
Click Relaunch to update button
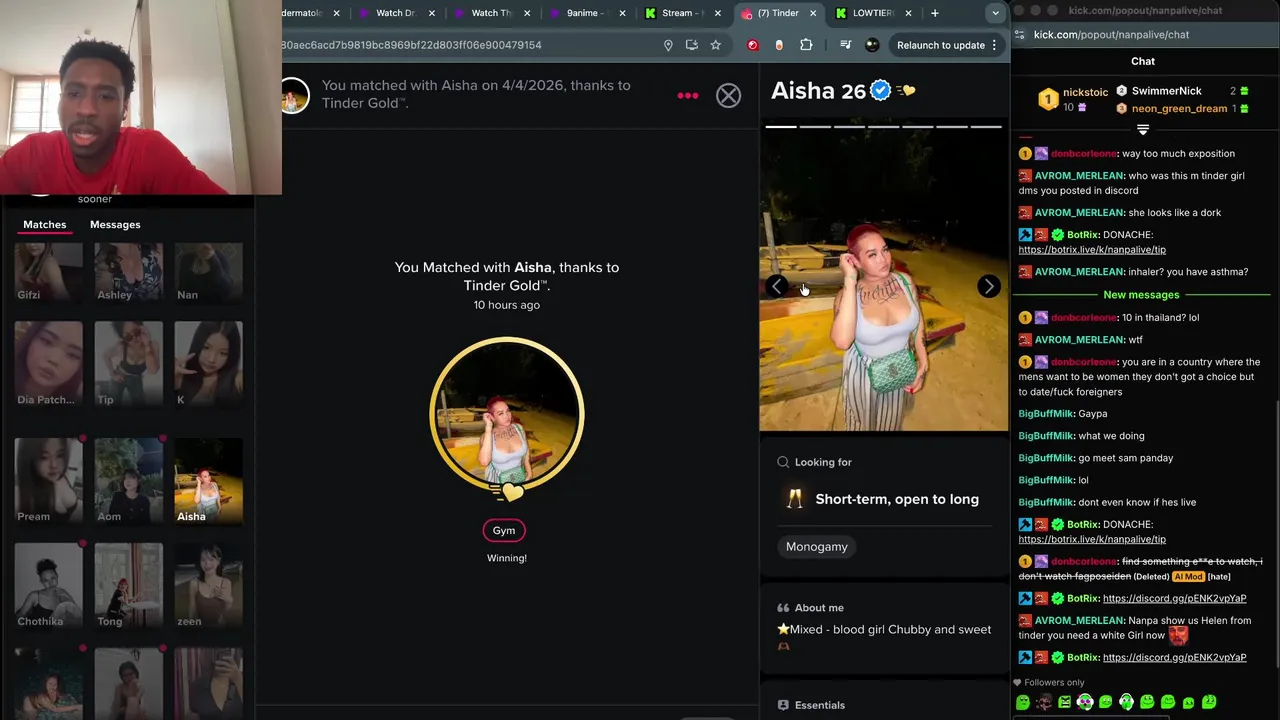(941, 45)
